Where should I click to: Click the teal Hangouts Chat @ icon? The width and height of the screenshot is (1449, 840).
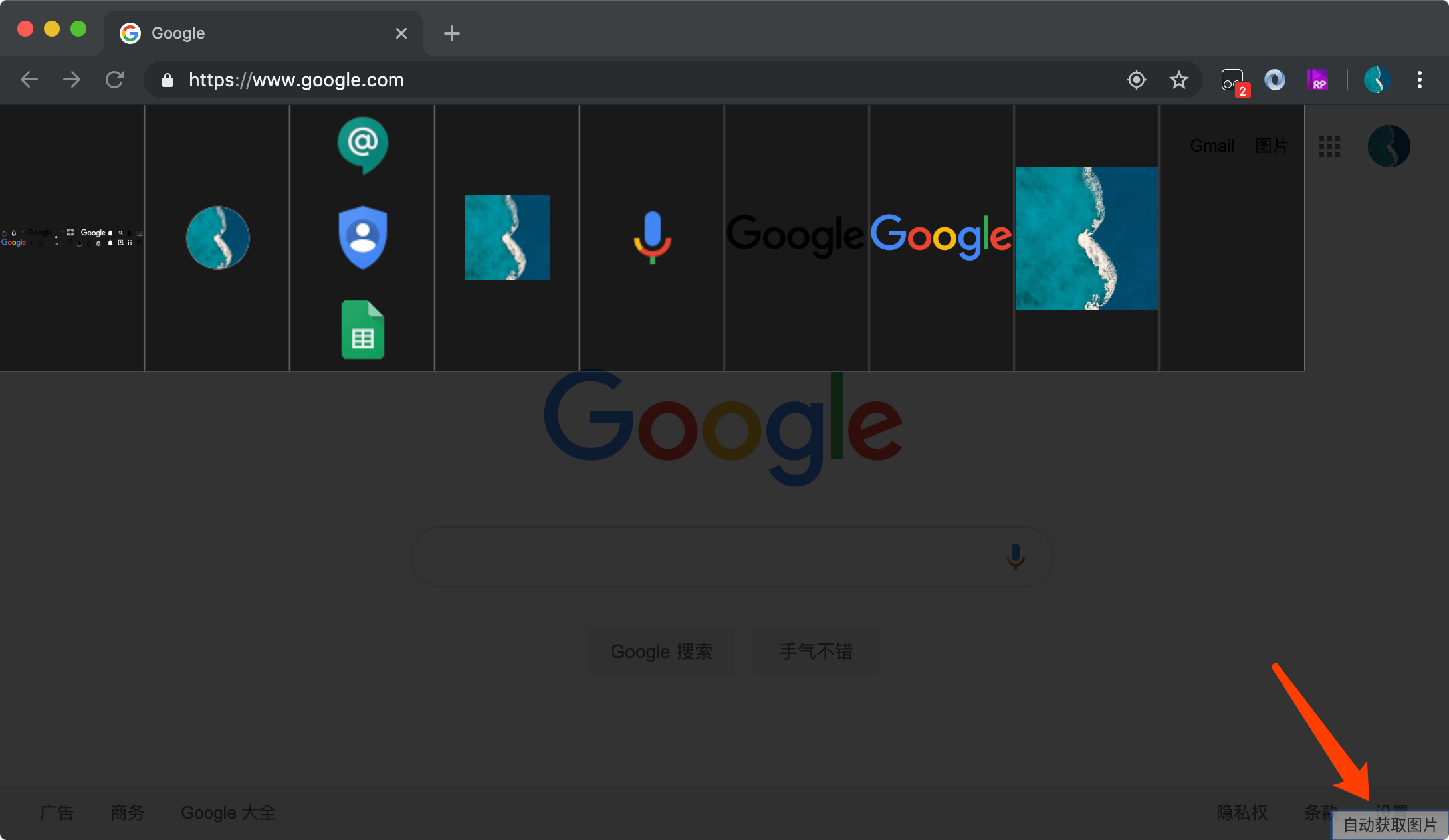(x=363, y=144)
